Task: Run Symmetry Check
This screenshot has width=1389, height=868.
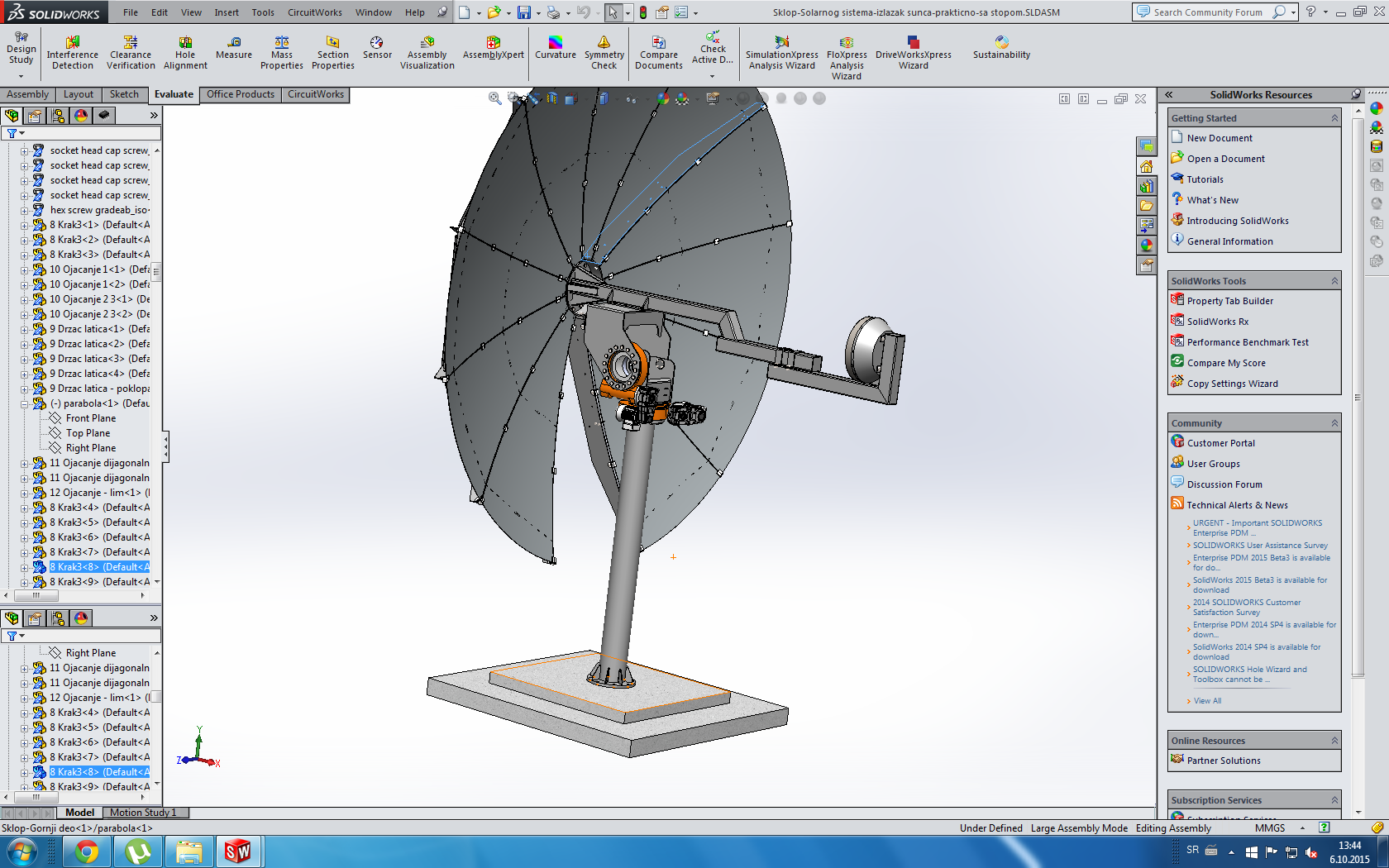Action: coord(604,53)
